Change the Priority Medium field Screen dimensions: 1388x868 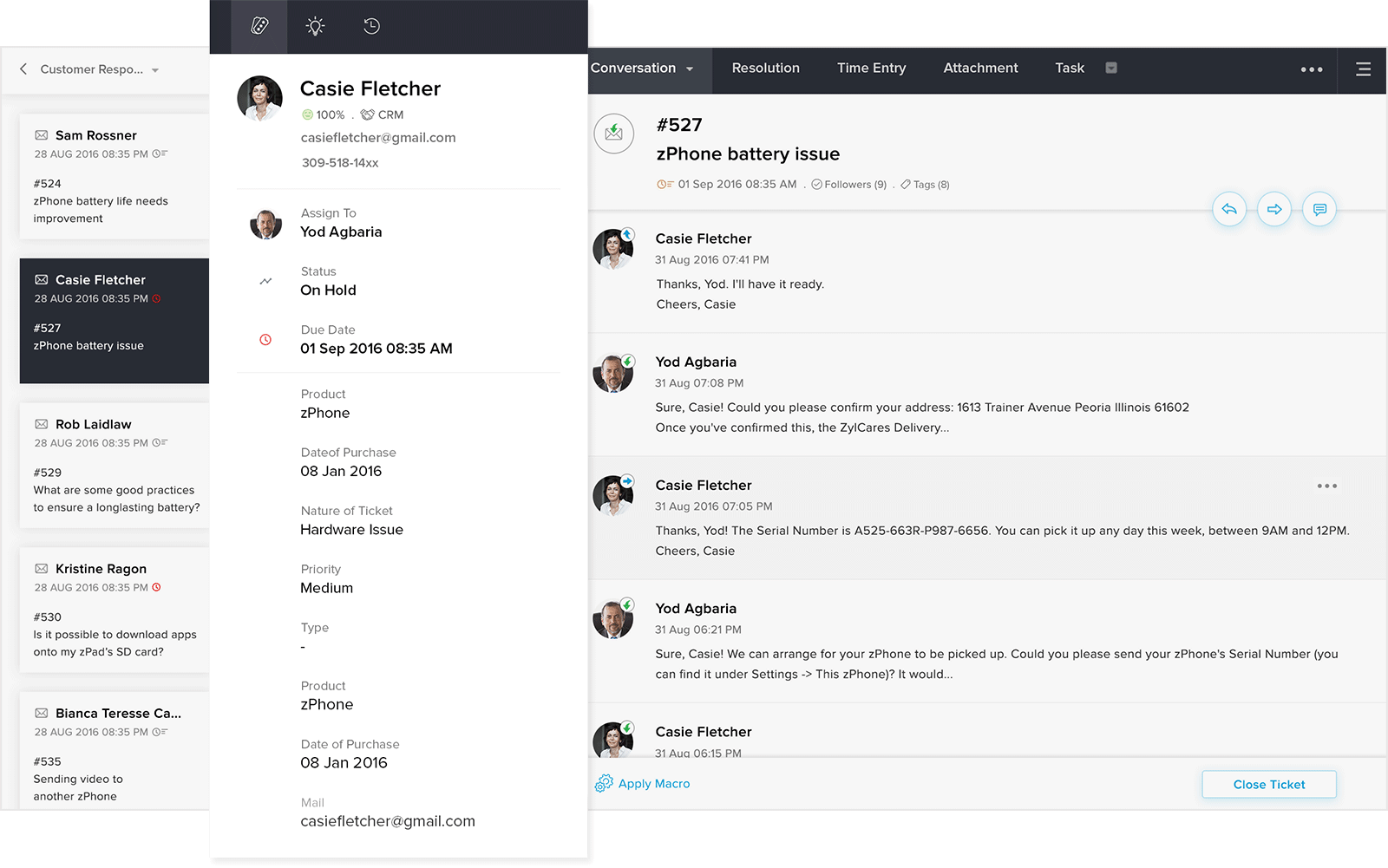326,579
